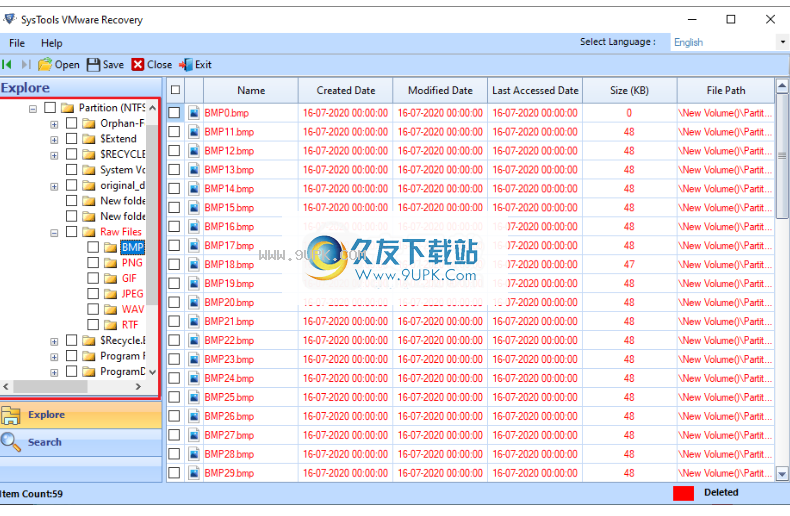Viewport: 790px width, 516px height.
Task: Select the BMP folder label in tree
Action: (133, 247)
